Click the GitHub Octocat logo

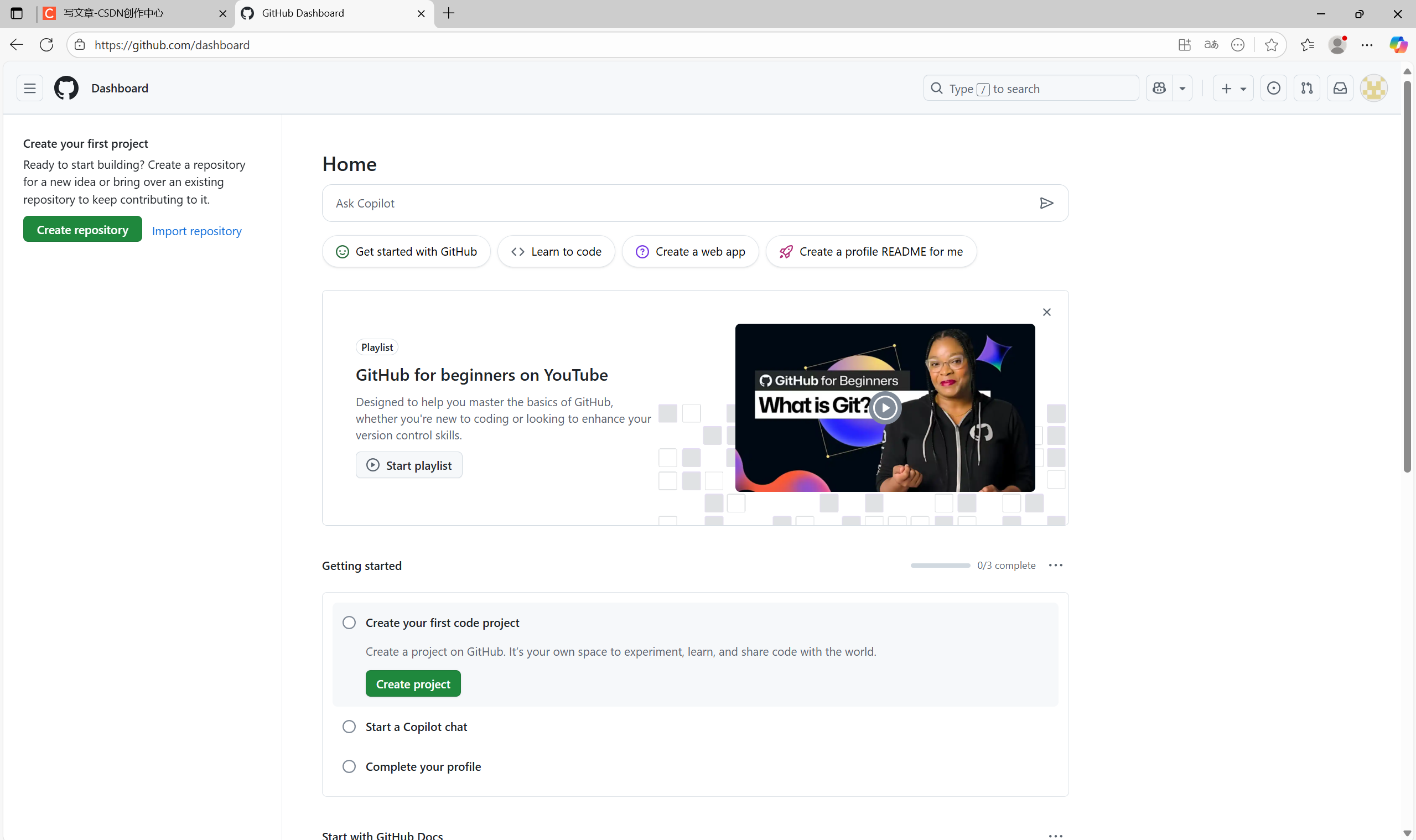[66, 89]
